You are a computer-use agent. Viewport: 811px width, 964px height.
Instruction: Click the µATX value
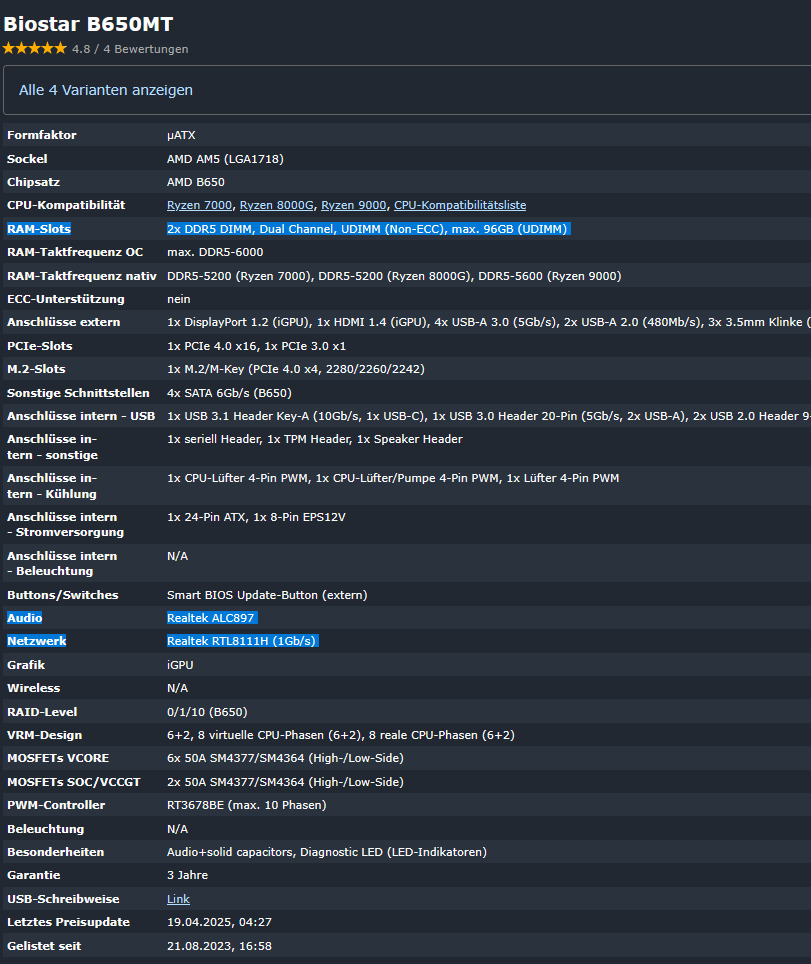181,135
